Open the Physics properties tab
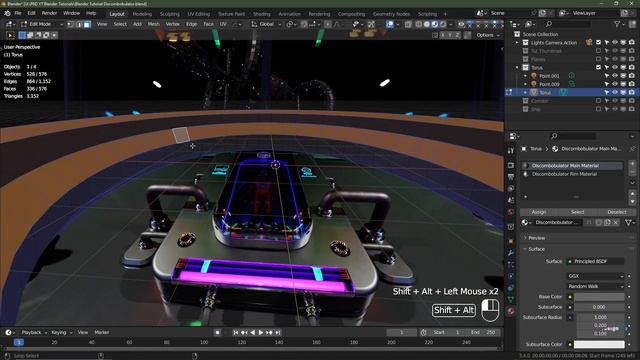640x360 pixels. pos(511,276)
